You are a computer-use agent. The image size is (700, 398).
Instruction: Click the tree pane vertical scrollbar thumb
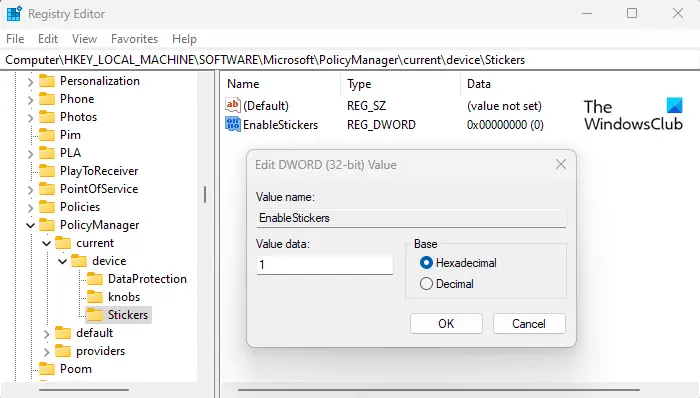[x=205, y=195]
